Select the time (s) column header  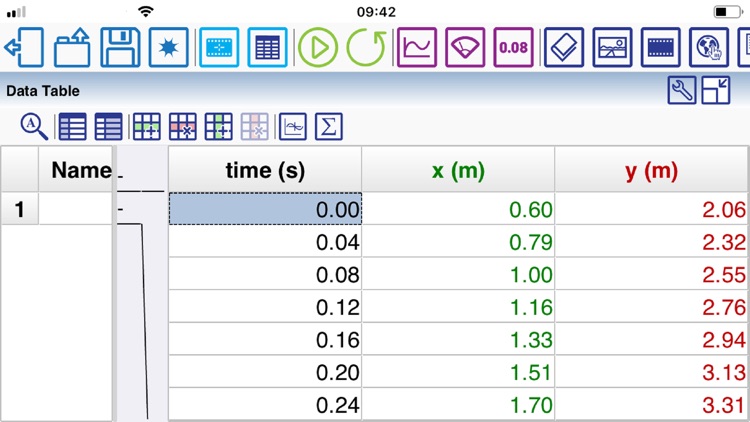(265, 170)
